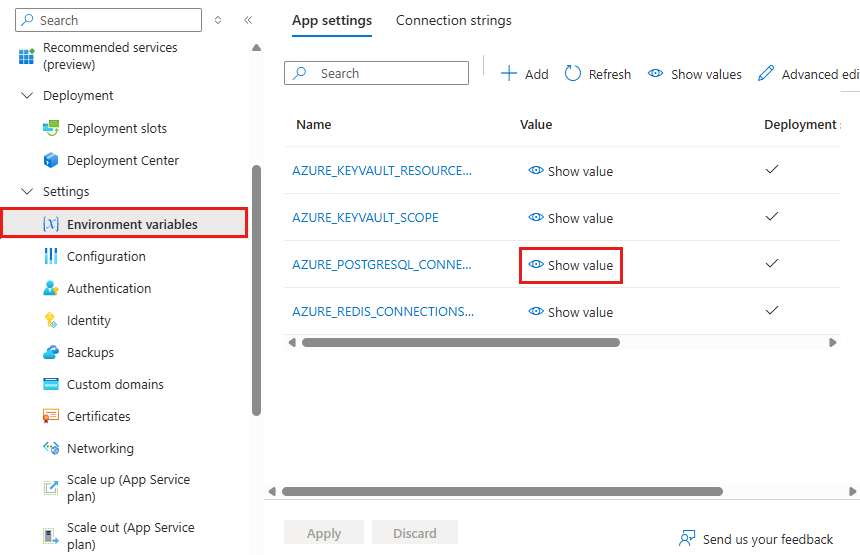This screenshot has height=555, width=860.
Task: Select the App settings tab
Action: tap(332, 20)
